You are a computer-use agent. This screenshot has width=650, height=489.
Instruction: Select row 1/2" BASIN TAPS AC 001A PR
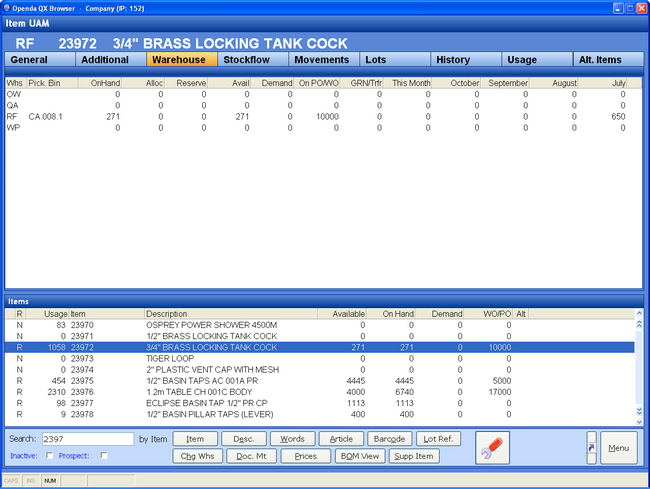pos(320,381)
